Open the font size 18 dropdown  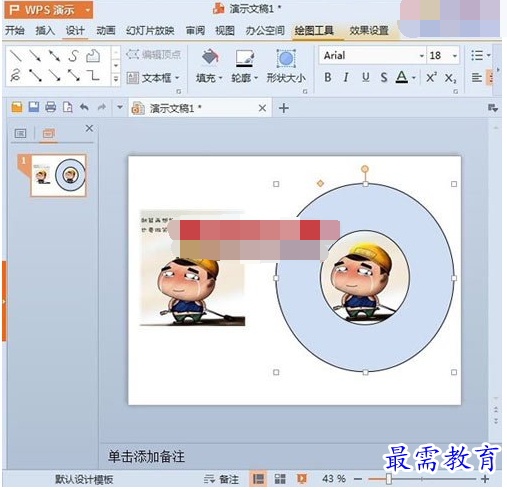pyautogui.click(x=455, y=56)
